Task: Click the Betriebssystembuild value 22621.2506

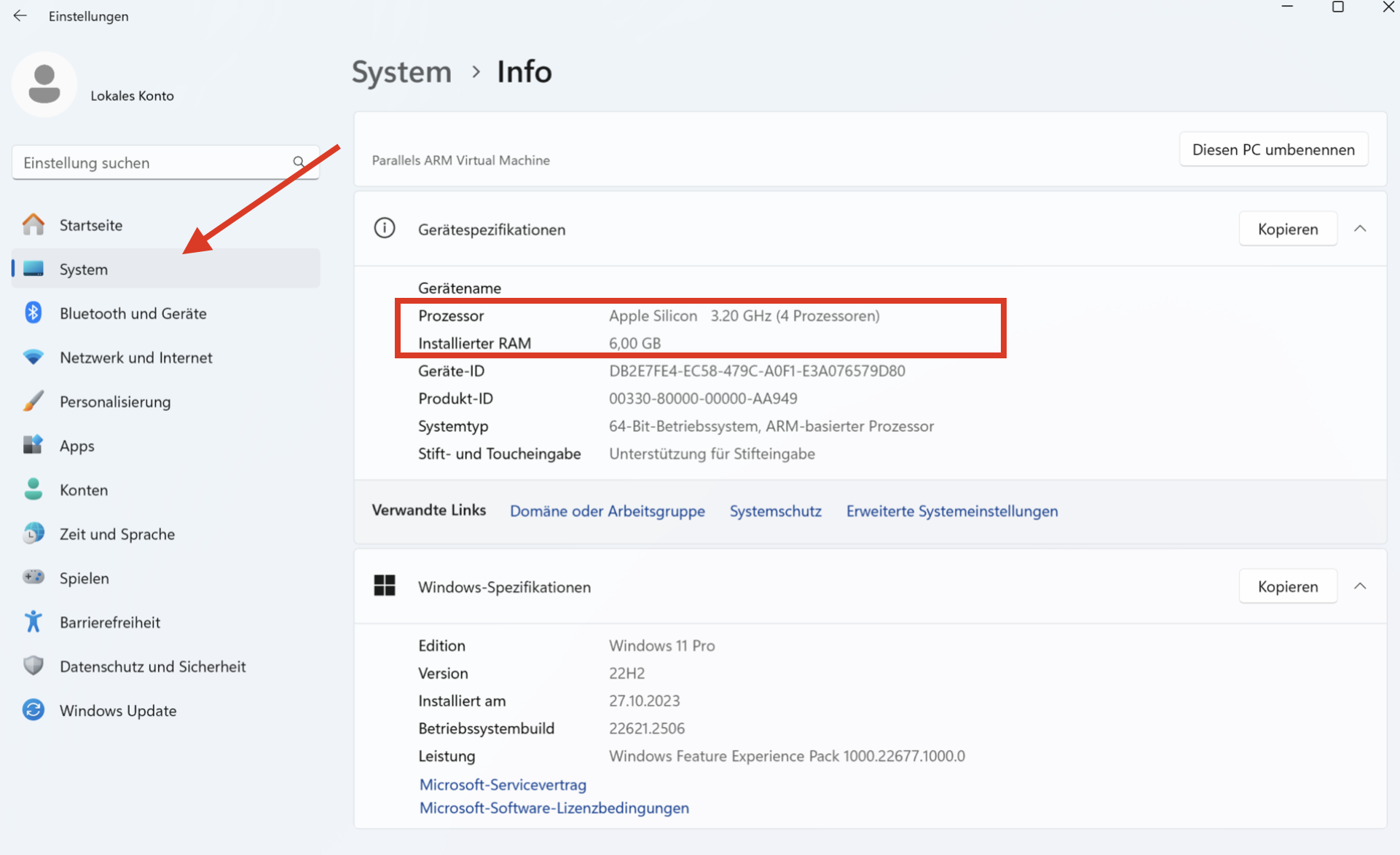Action: click(647, 728)
